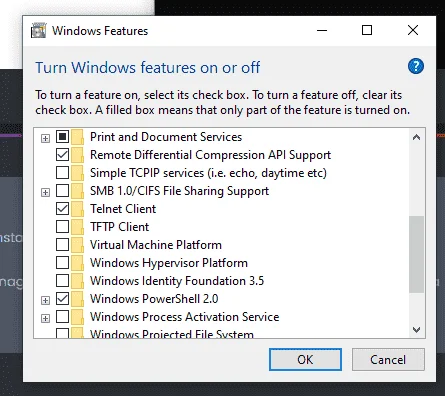The height and width of the screenshot is (396, 445).
Task: Uncheck the Telnet Client checkbox
Action: [62, 209]
